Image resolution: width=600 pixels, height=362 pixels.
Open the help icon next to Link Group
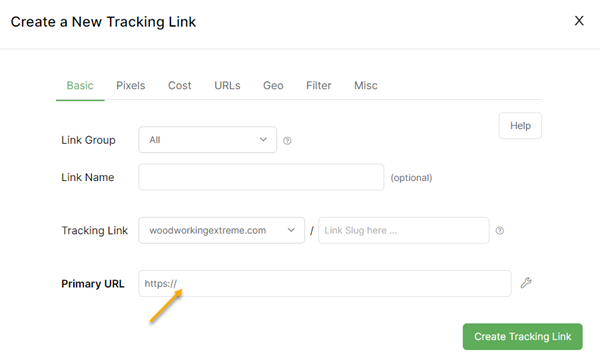click(287, 141)
